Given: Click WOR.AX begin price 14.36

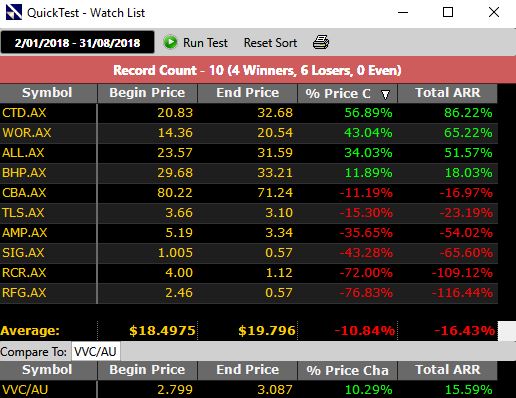Looking at the screenshot, I should [175, 133].
